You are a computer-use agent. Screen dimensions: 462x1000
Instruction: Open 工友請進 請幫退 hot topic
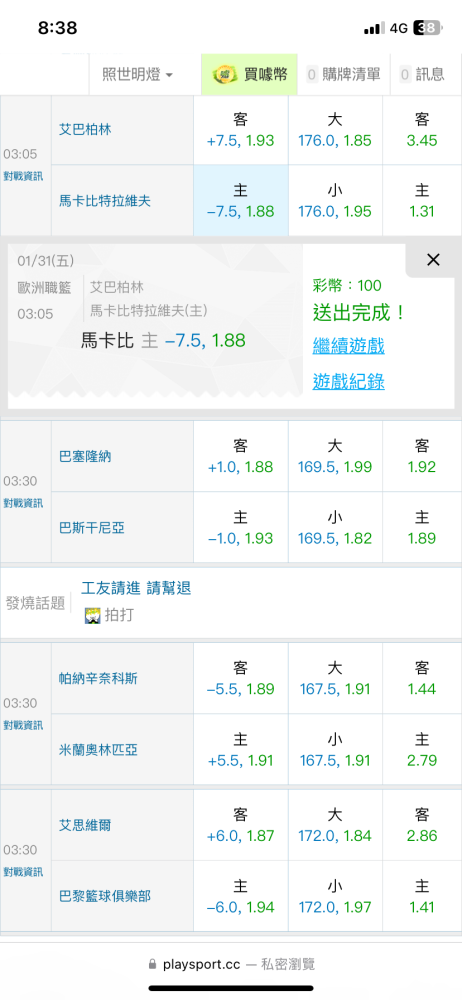point(137,588)
